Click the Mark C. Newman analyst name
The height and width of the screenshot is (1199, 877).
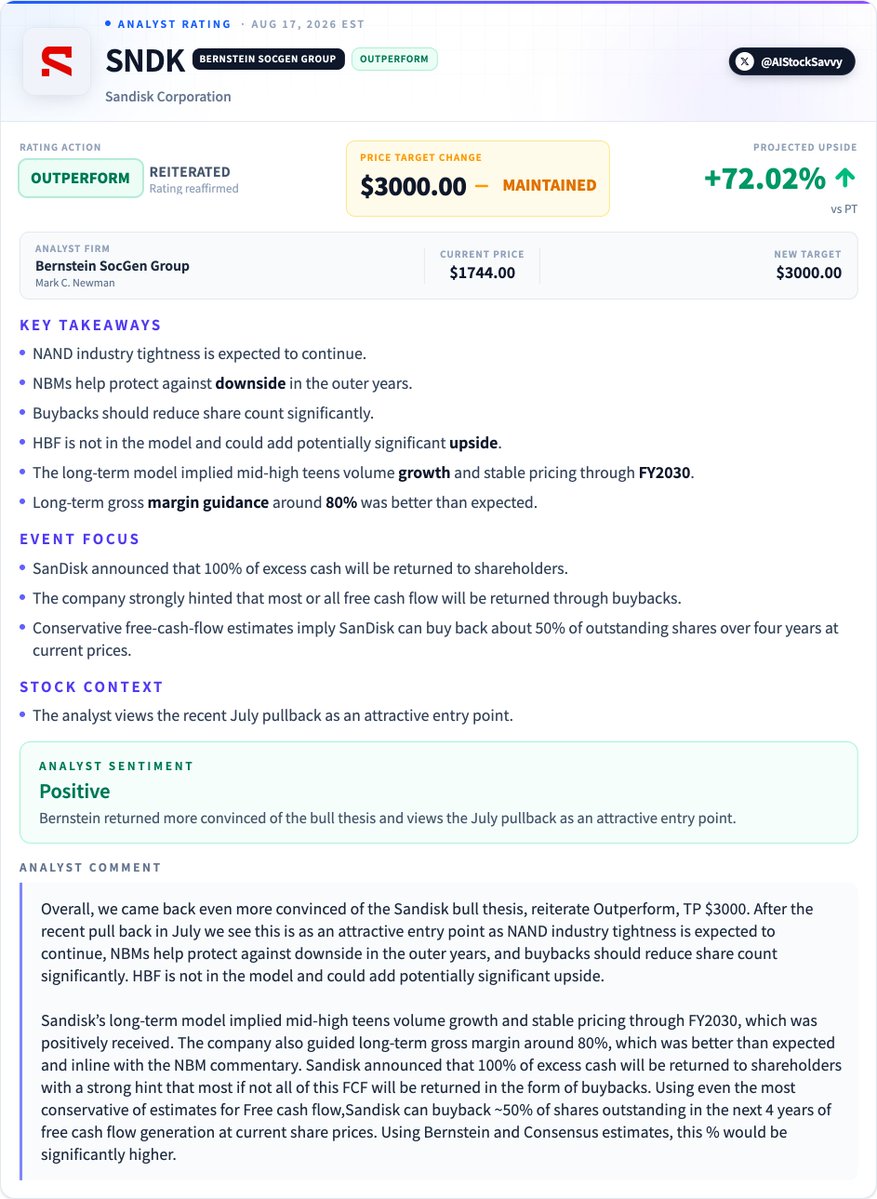click(75, 283)
